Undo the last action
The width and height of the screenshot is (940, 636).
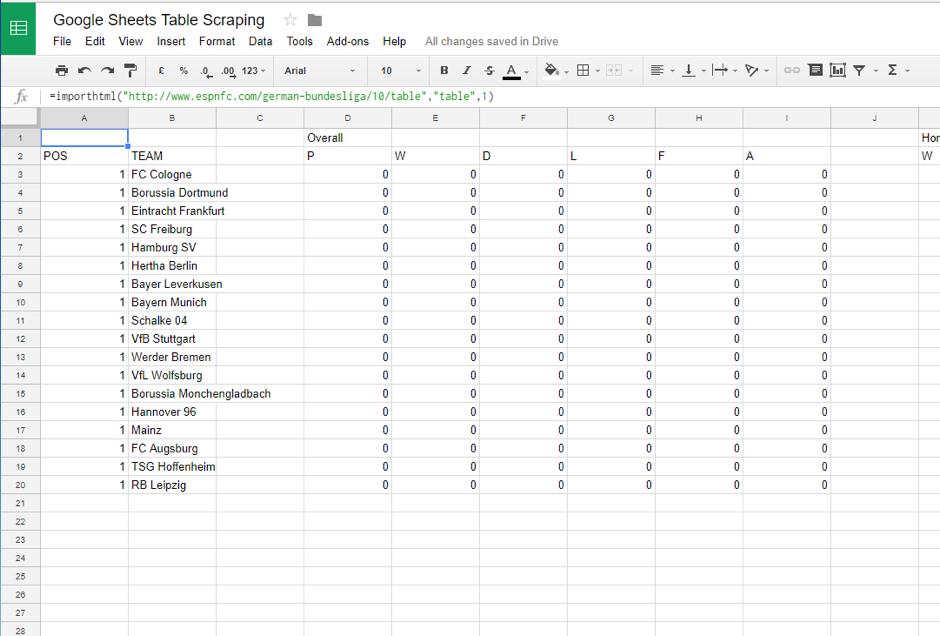click(83, 71)
